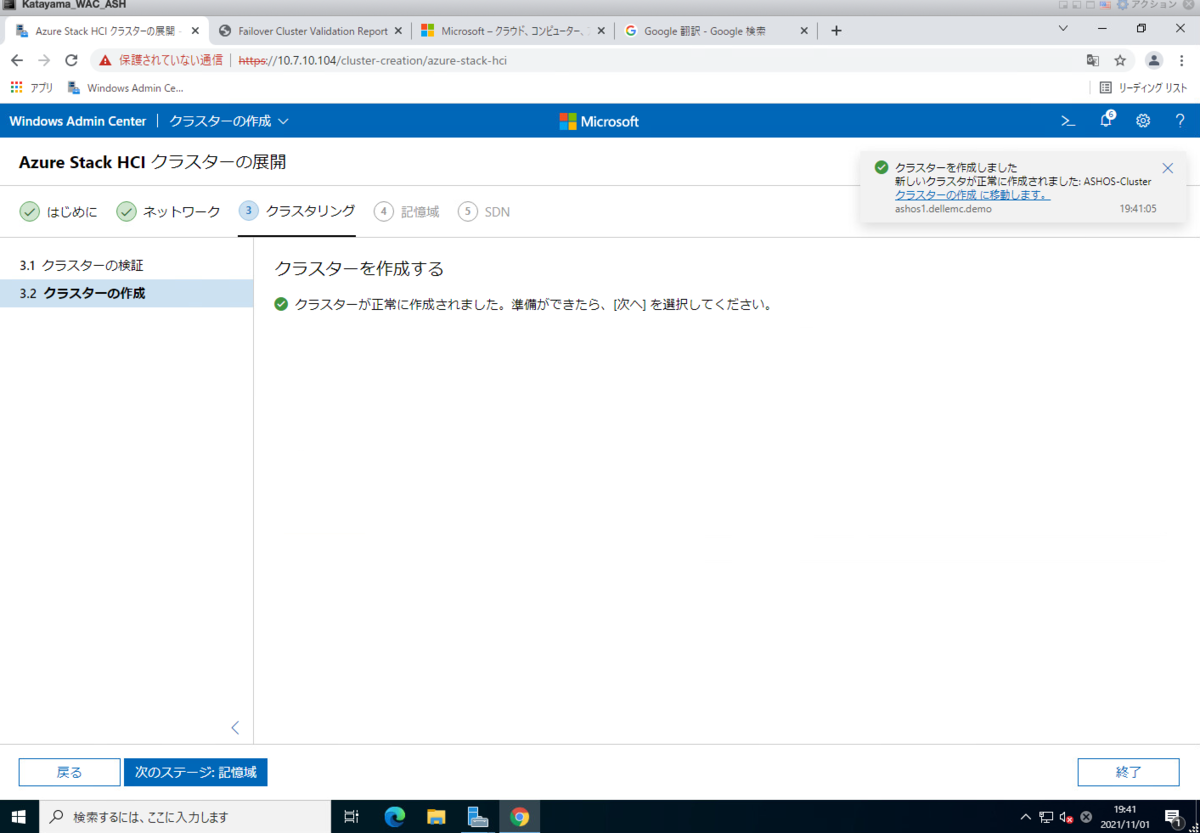Click the muted volume tray icon
The width and height of the screenshot is (1200, 833).
(x=1066, y=817)
